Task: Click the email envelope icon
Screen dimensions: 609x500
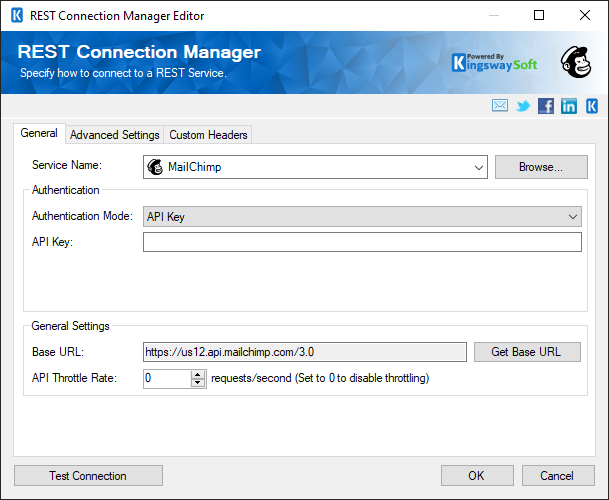Action: 499,105
